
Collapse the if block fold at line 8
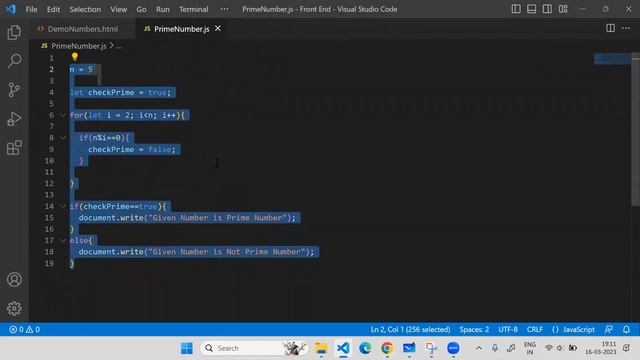tap(63, 138)
